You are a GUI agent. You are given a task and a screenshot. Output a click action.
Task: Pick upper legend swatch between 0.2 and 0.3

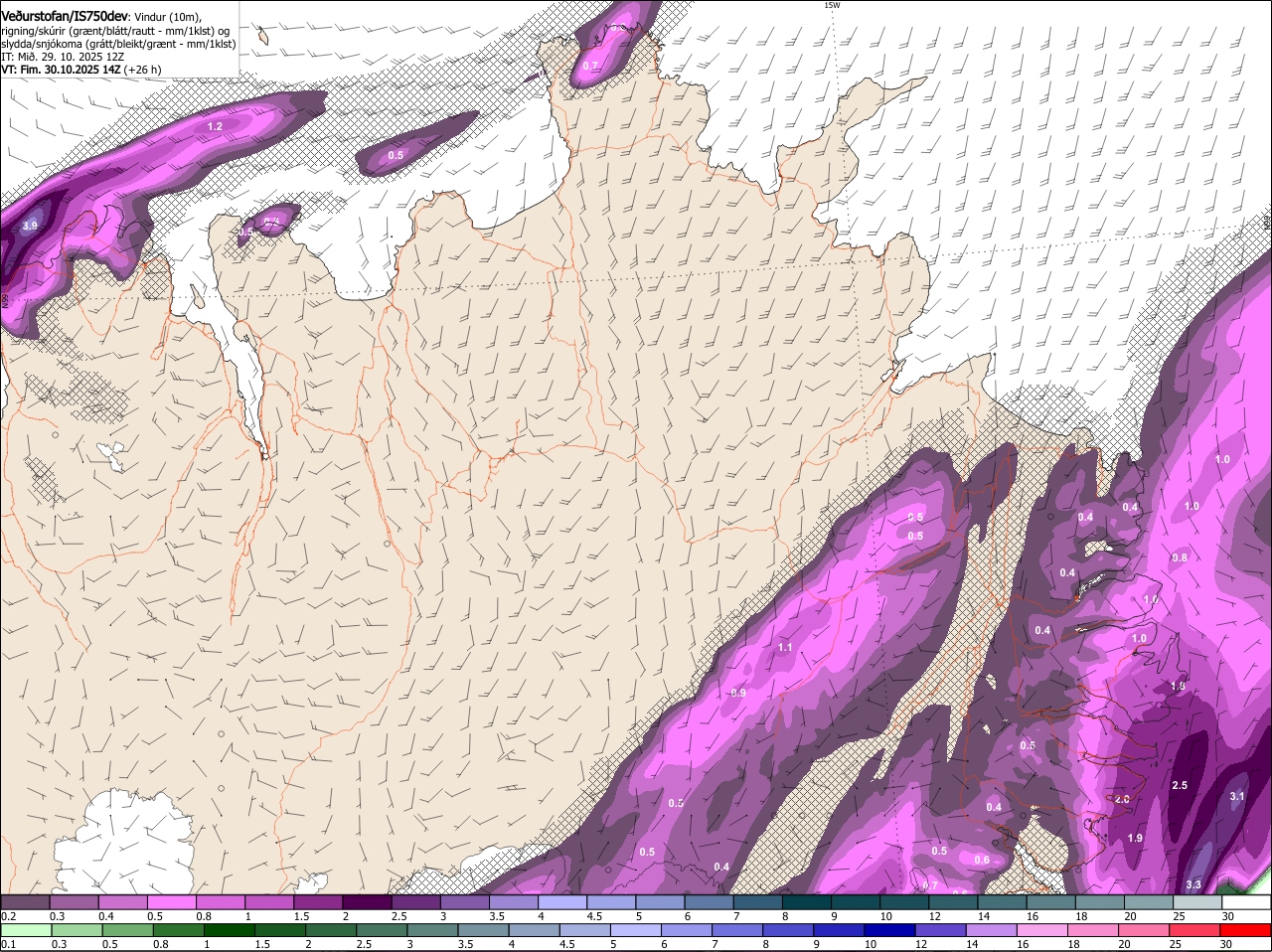(x=25, y=902)
